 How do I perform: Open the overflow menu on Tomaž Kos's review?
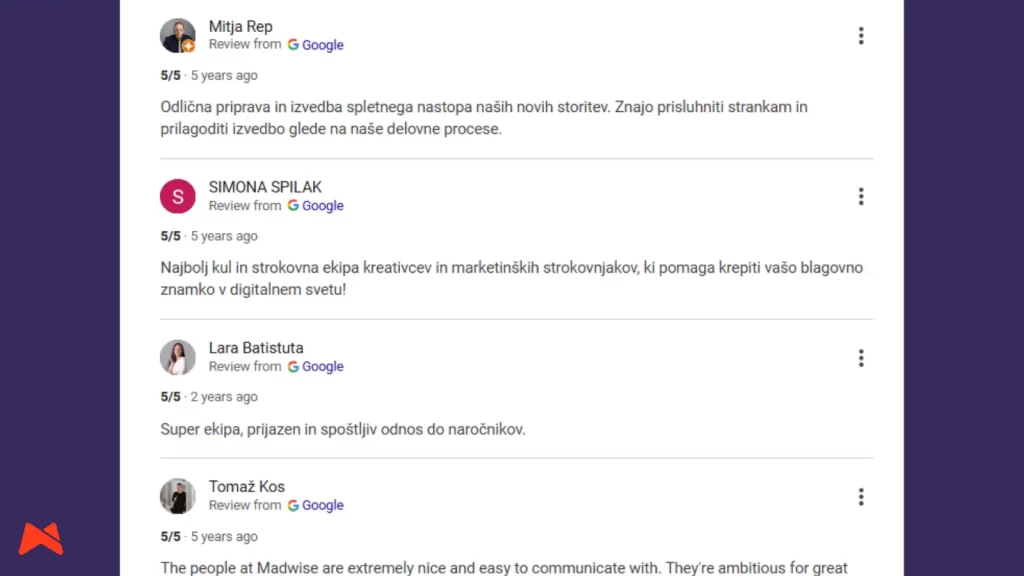861,496
